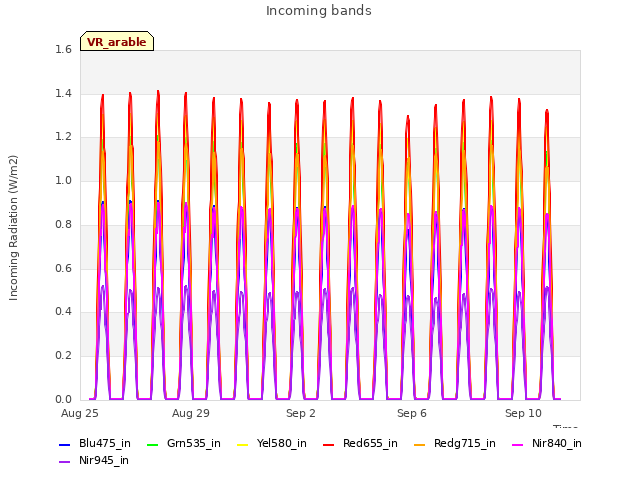
Task: Click the 1.4 y-axis tick label
Action: coord(63,93)
